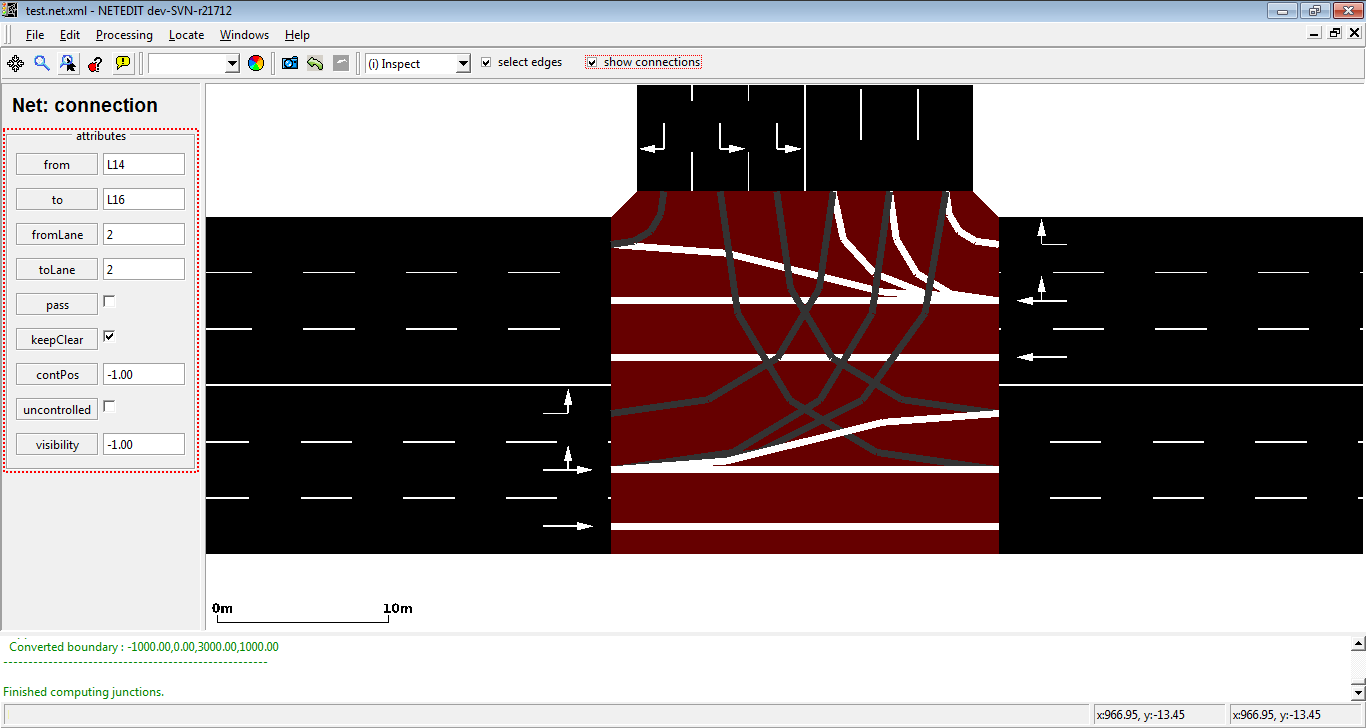This screenshot has height=728, width=1366.
Task: Click the locate-with-cursor magnifier icon
Action: tap(68, 63)
